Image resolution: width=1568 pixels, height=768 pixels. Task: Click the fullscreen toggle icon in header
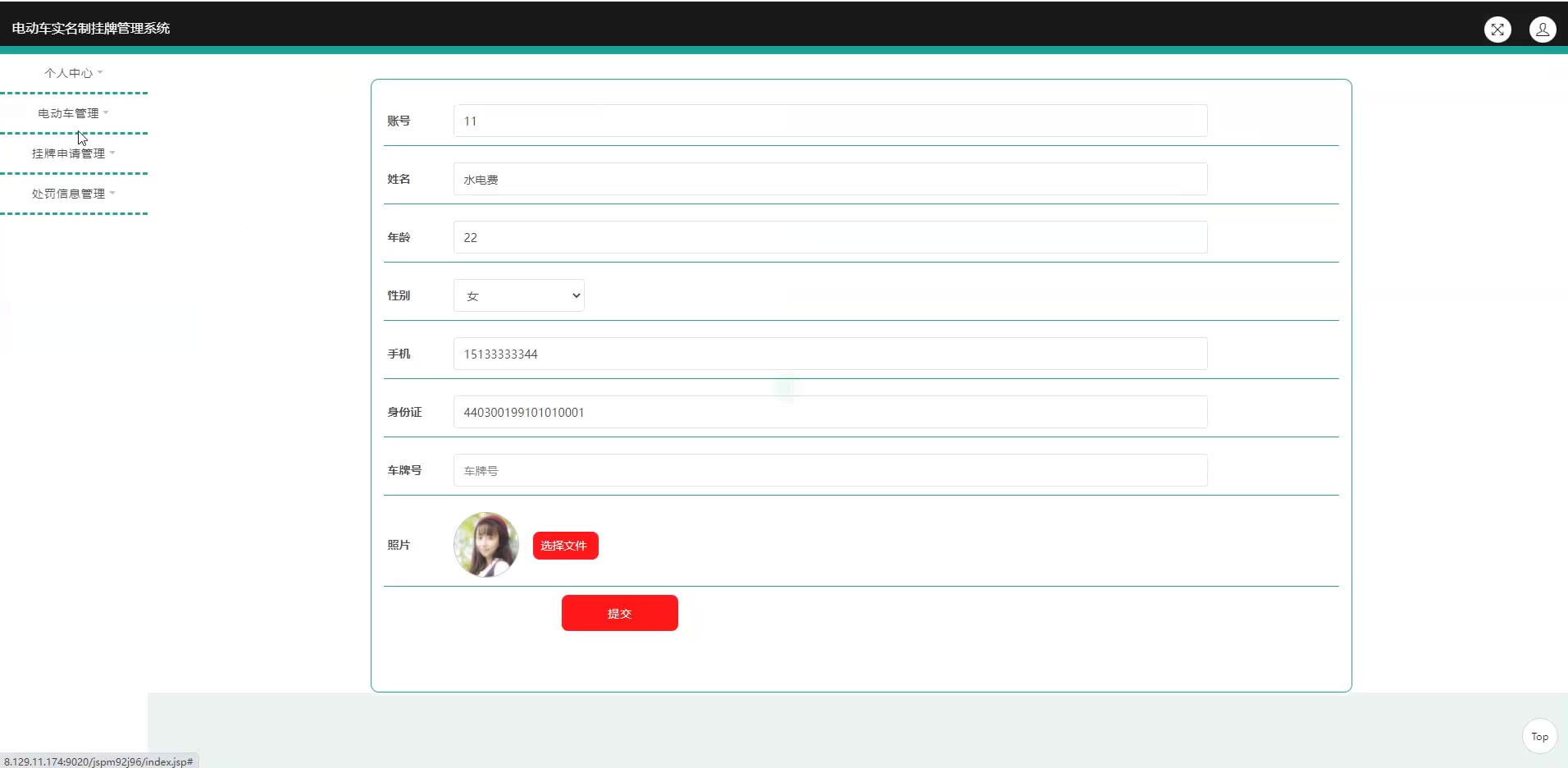tap(1497, 30)
